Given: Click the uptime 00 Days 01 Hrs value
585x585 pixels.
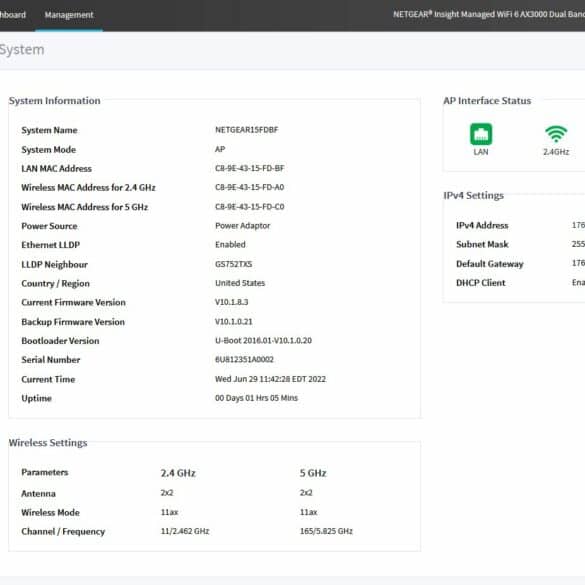Looking at the screenshot, I should 256,398.
